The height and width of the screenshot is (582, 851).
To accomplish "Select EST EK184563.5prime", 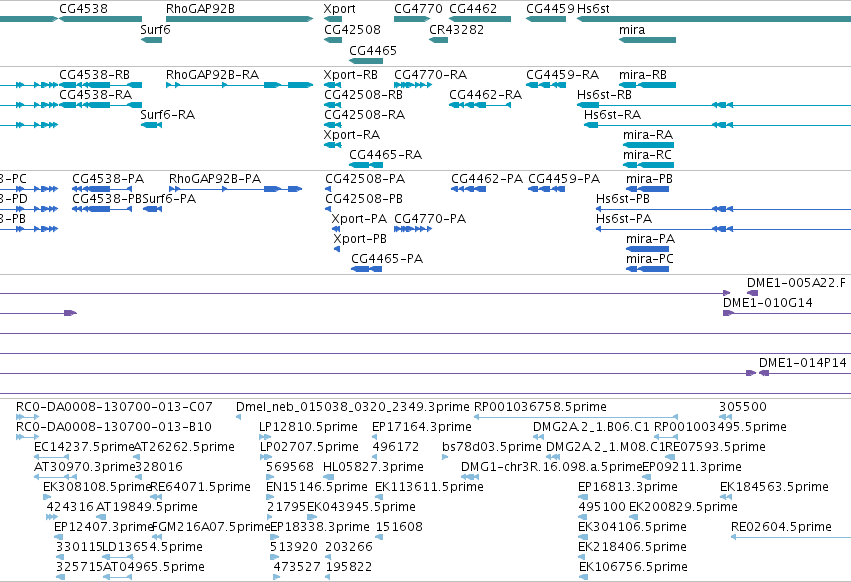I will tap(774, 487).
